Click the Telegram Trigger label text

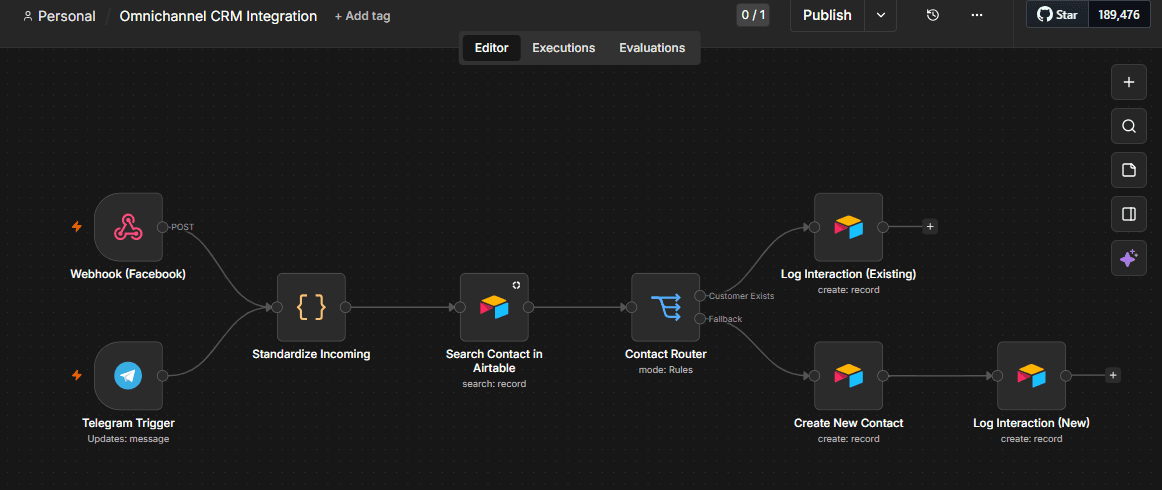(x=128, y=423)
